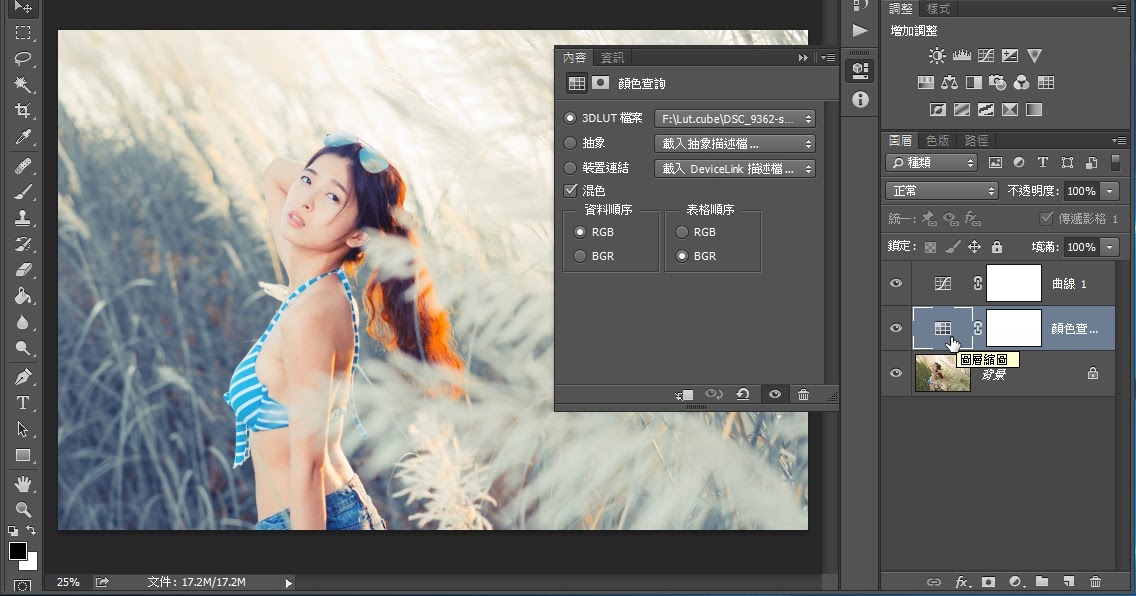Select the 背景 layer thumbnail
The width and height of the screenshot is (1136, 596).
[943, 373]
